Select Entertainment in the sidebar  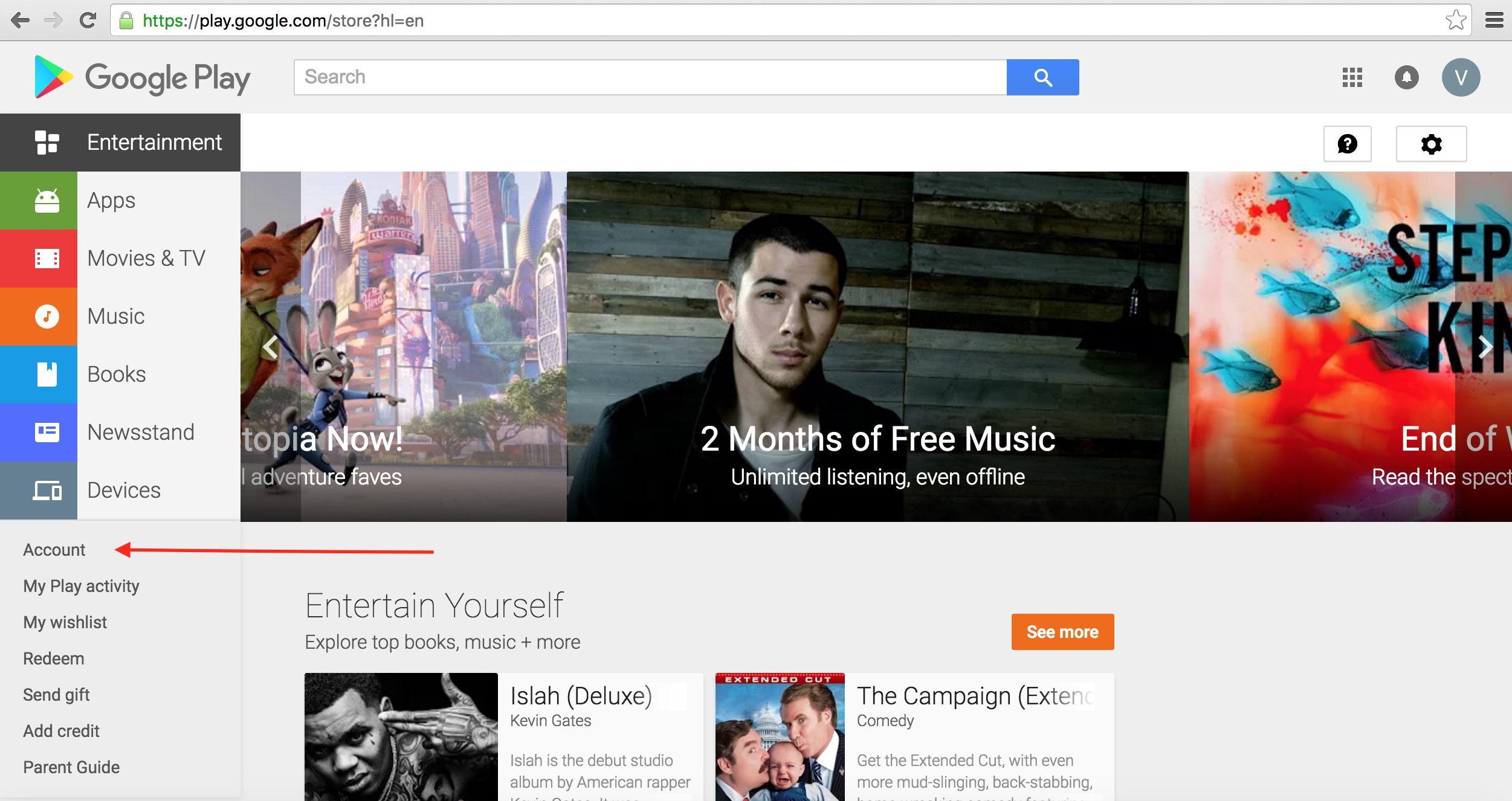click(x=120, y=143)
